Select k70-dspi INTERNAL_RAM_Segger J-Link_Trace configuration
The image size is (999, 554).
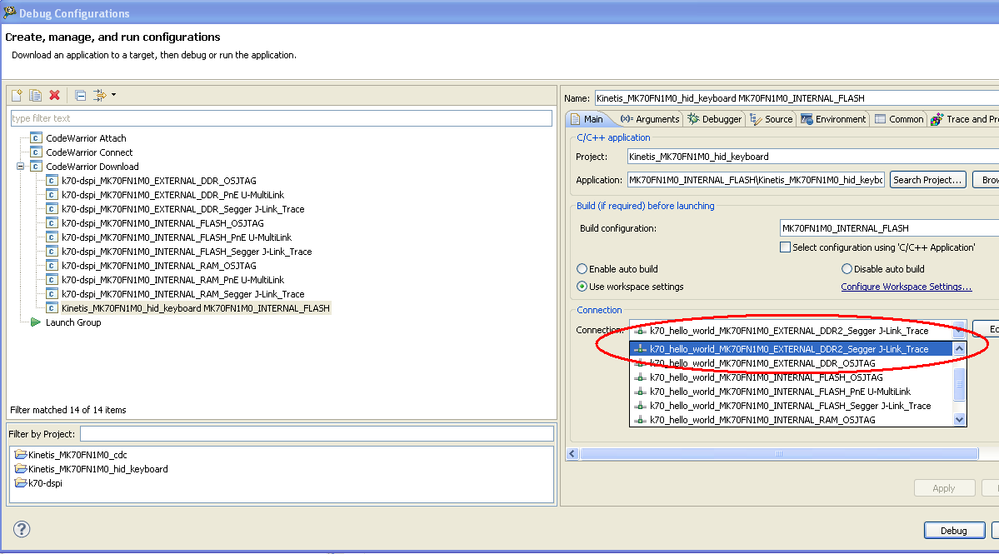[183, 294]
